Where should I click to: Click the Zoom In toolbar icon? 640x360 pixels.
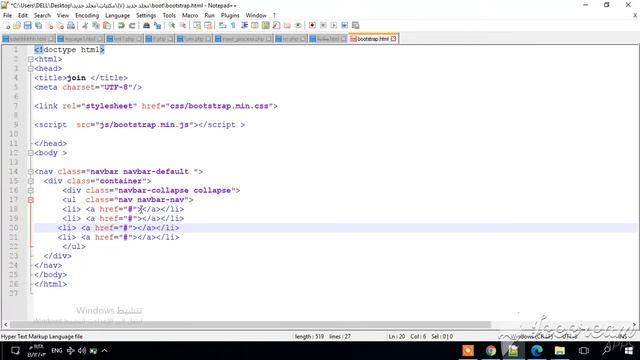[172, 25]
